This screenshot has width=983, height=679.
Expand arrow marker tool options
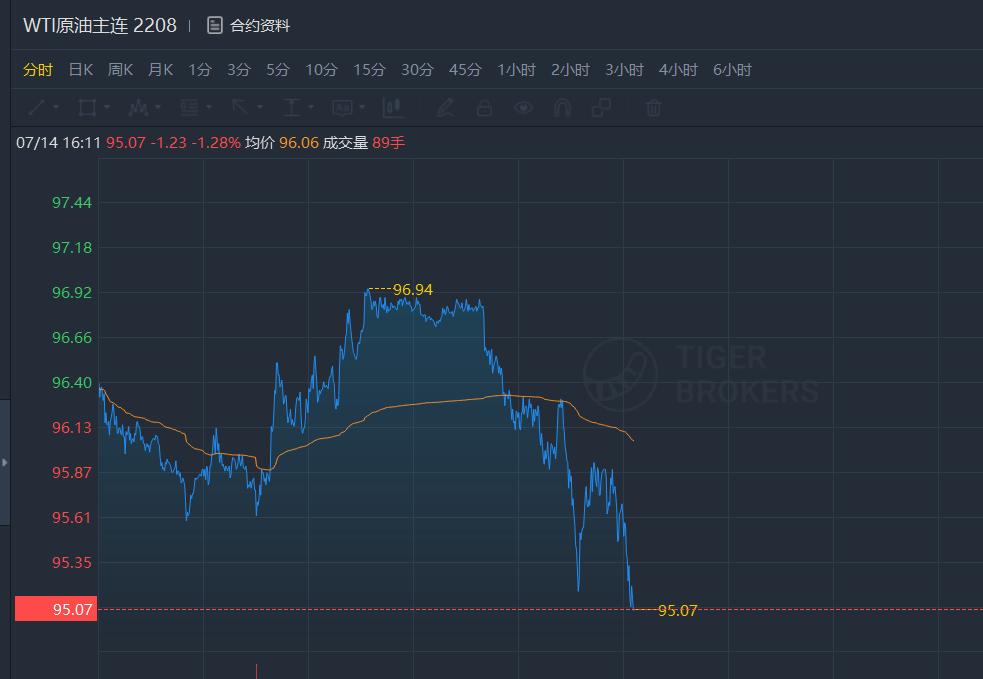[x=260, y=107]
